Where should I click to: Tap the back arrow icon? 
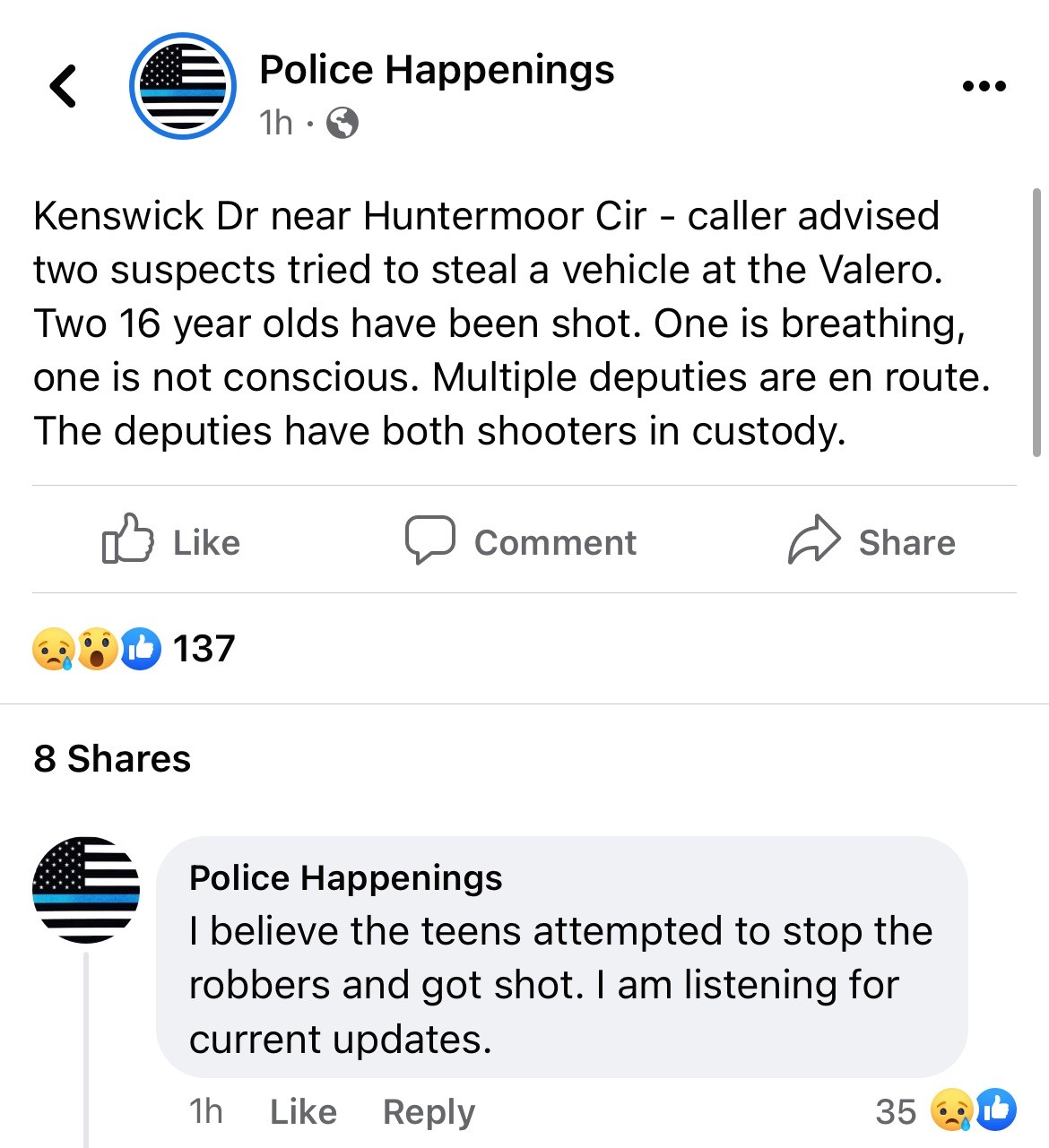click(x=63, y=87)
